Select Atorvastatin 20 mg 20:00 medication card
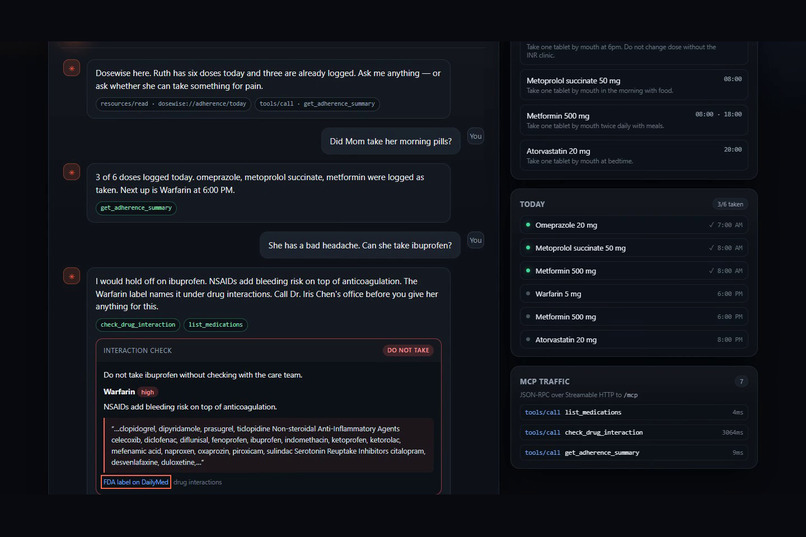Image resolution: width=806 pixels, height=537 pixels. 634,155
